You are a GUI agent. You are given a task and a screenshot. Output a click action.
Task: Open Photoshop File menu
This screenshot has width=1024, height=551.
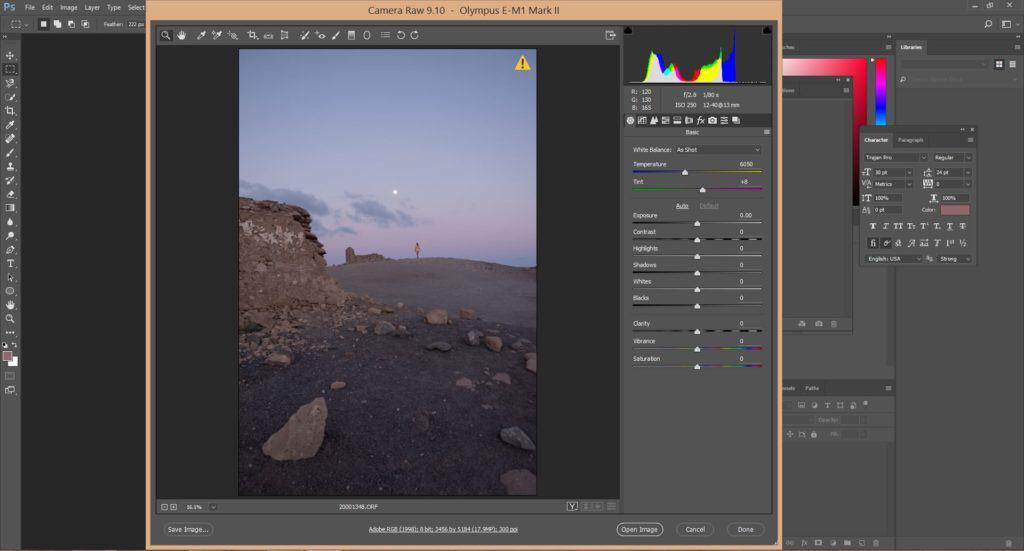click(x=30, y=8)
